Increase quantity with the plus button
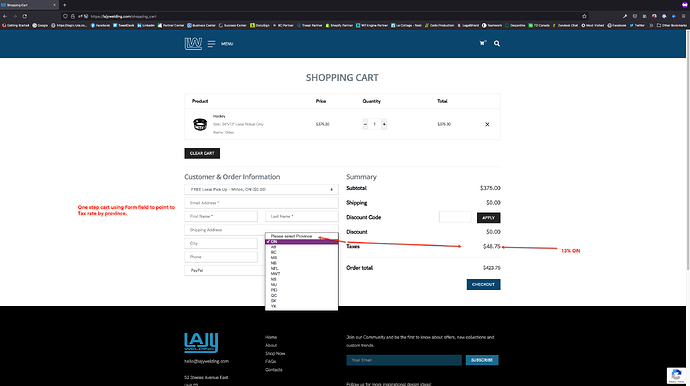The height and width of the screenshot is (386, 690). tap(384, 124)
